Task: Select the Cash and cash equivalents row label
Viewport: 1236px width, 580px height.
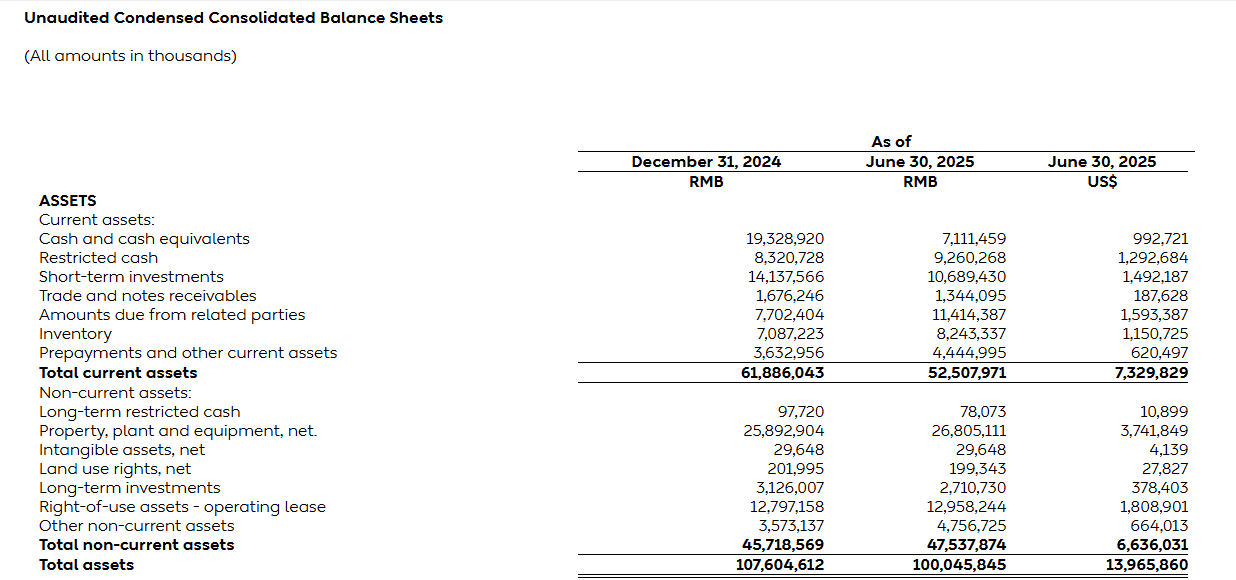Action: click(x=144, y=239)
